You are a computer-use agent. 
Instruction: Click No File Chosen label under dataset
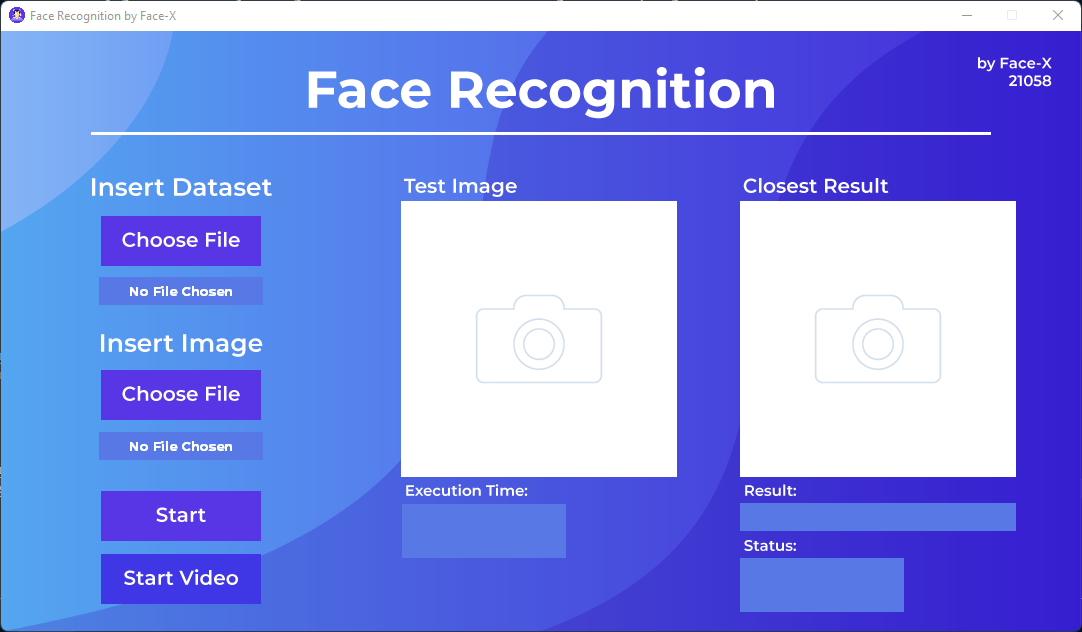point(181,291)
